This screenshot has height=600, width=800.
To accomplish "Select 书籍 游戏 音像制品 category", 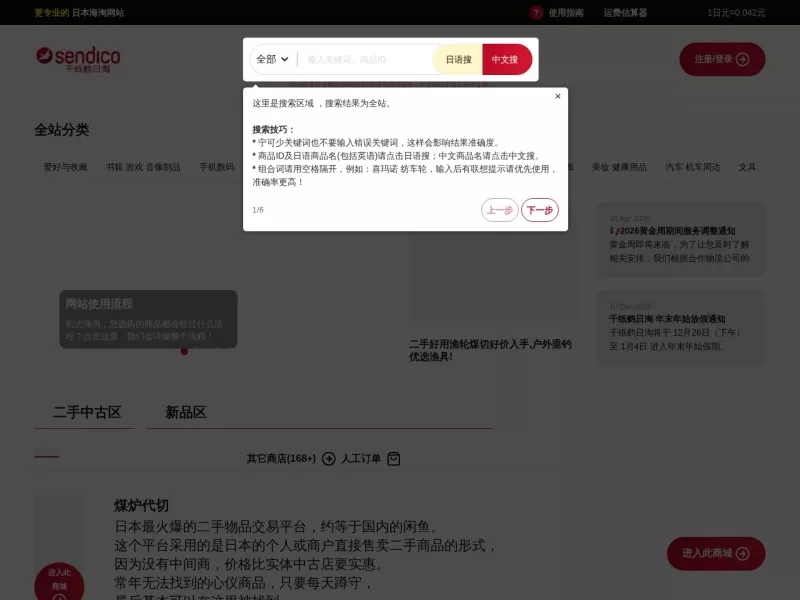I will click(x=143, y=167).
